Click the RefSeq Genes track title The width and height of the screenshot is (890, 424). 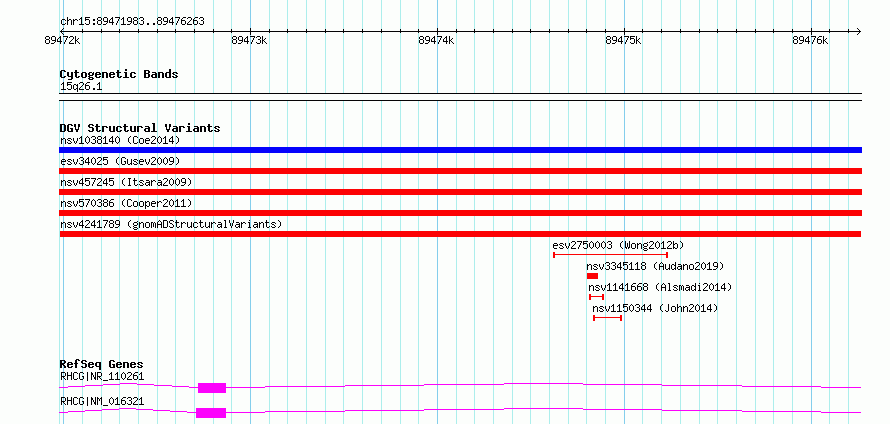tap(102, 364)
